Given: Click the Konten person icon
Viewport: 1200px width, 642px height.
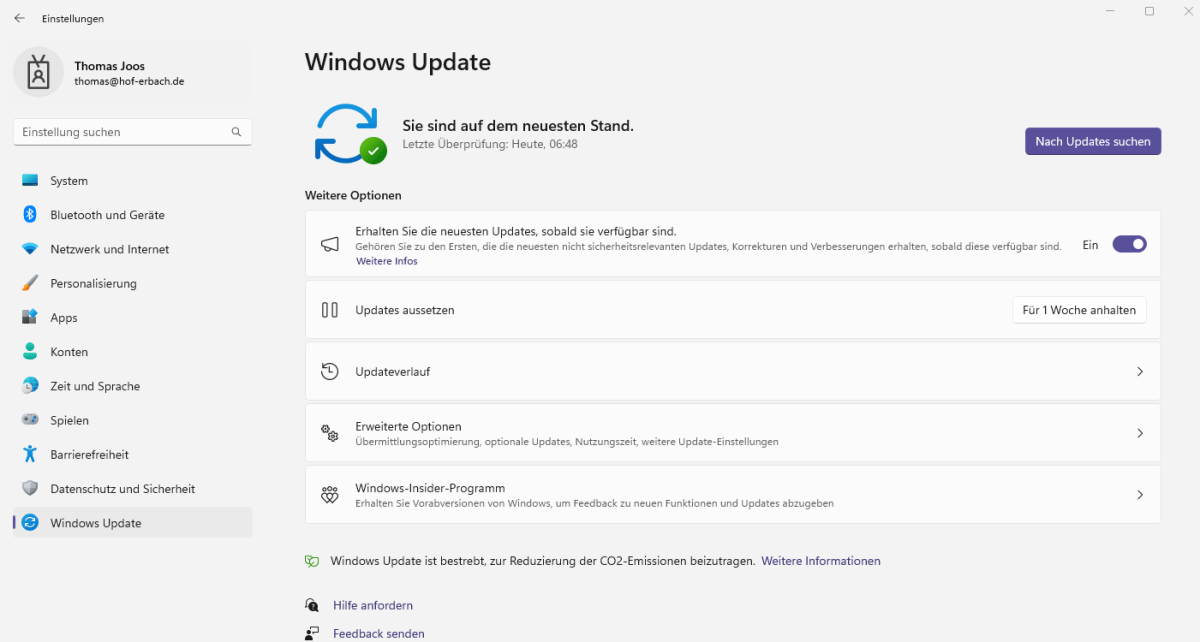Looking at the screenshot, I should (30, 352).
